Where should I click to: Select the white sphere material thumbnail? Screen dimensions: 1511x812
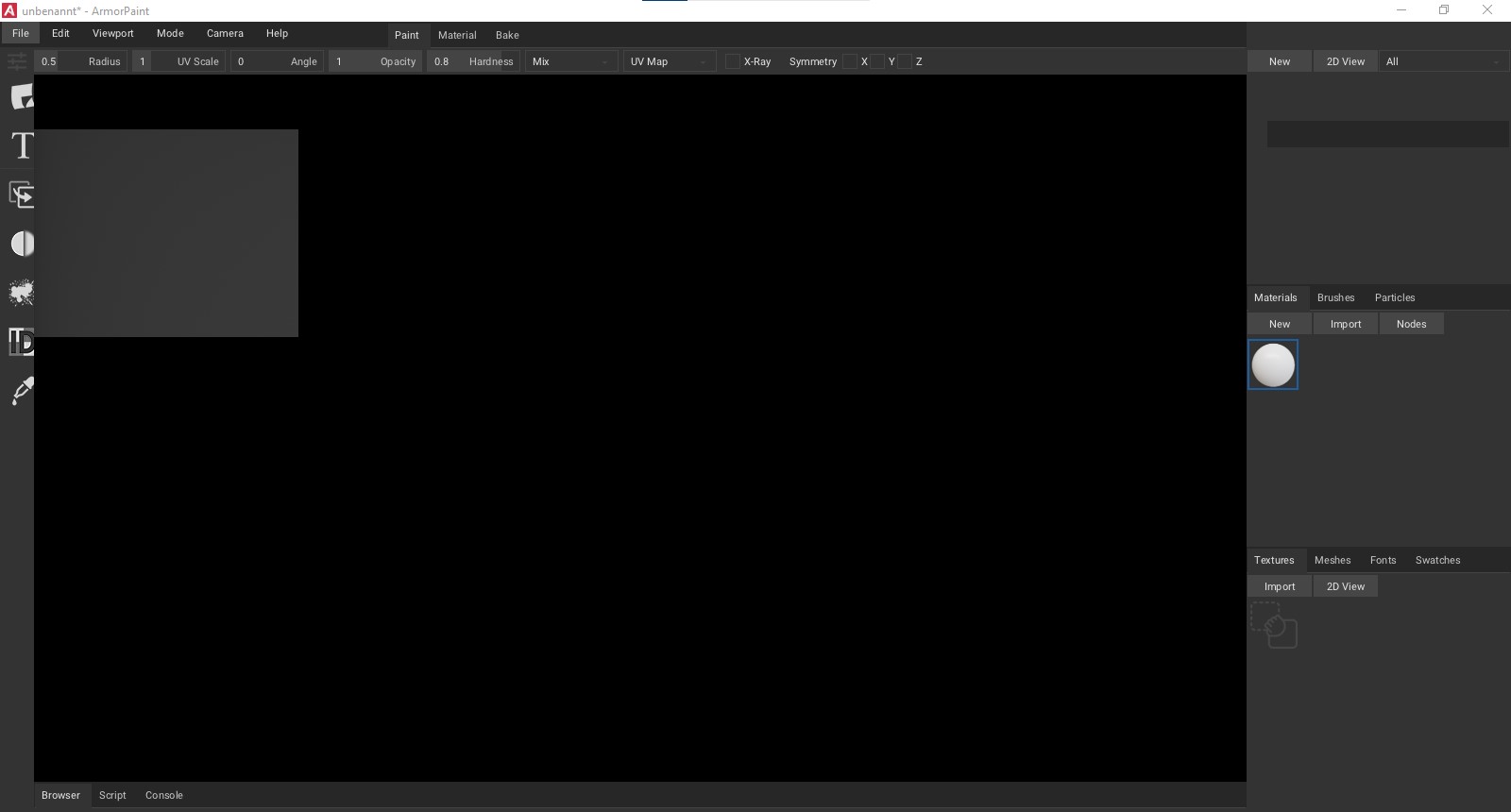pyautogui.click(x=1273, y=364)
